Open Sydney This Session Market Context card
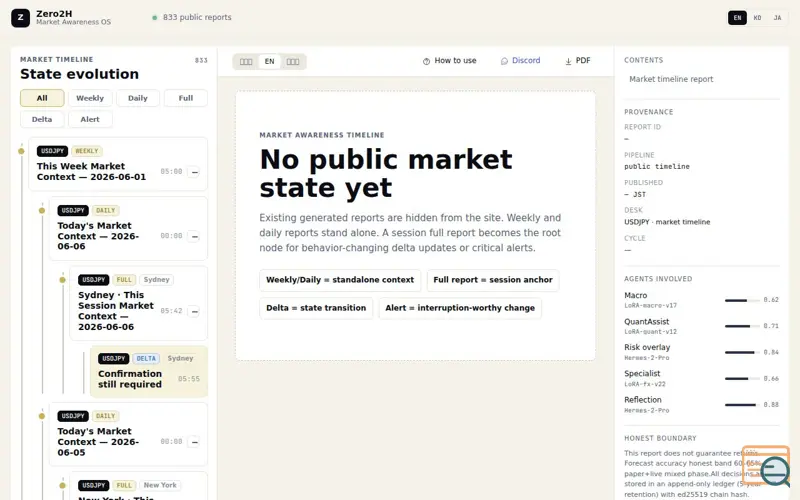This screenshot has width=800, height=500. pos(138,304)
